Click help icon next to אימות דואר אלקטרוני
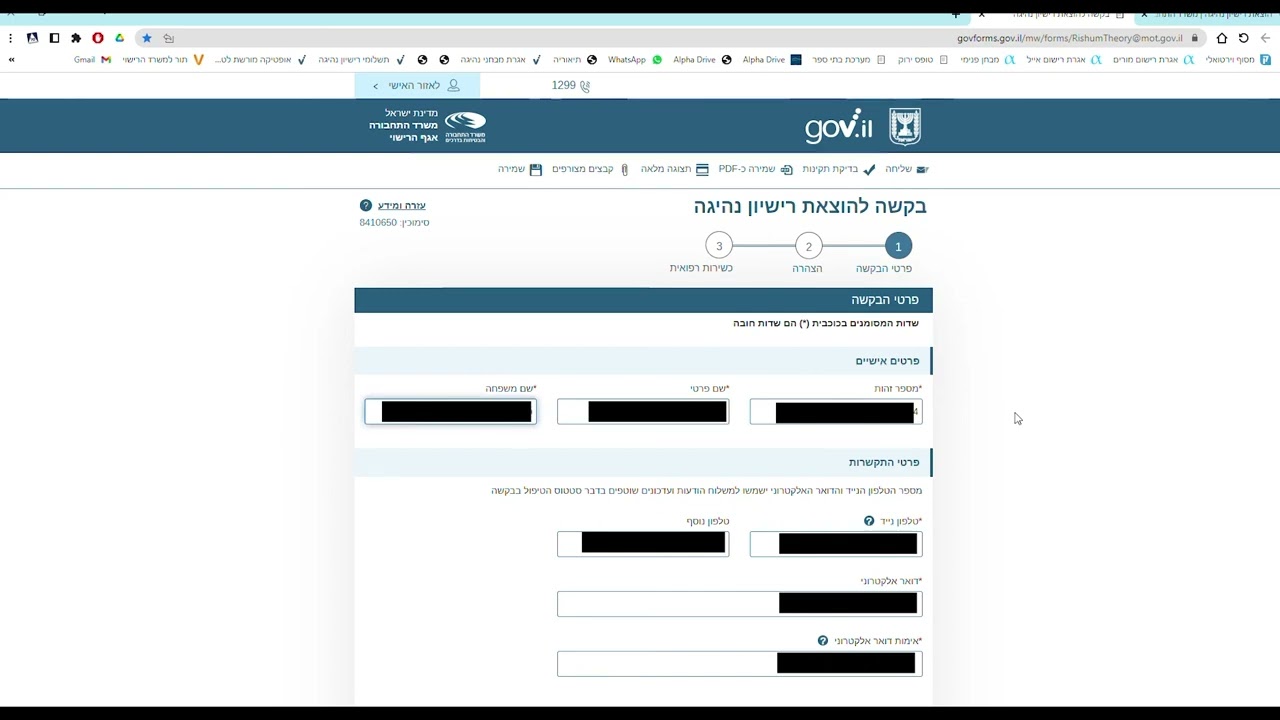The image size is (1280, 720). pos(823,641)
